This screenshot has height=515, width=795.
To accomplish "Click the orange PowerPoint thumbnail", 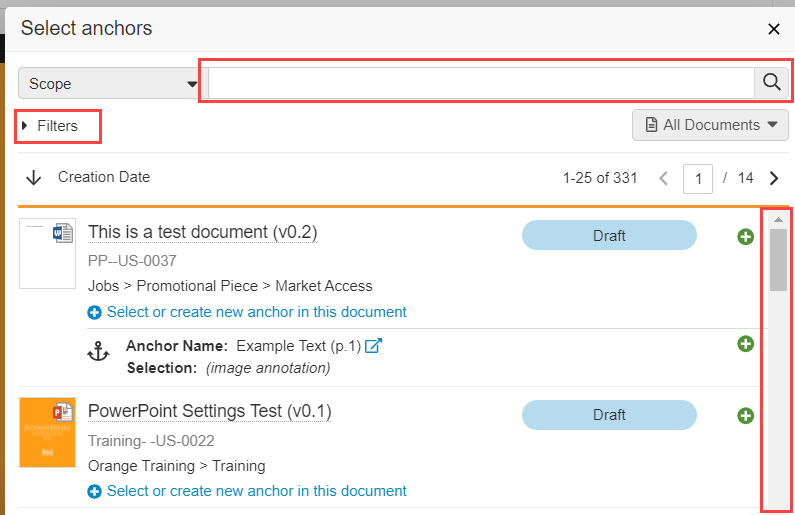I will 47,432.
